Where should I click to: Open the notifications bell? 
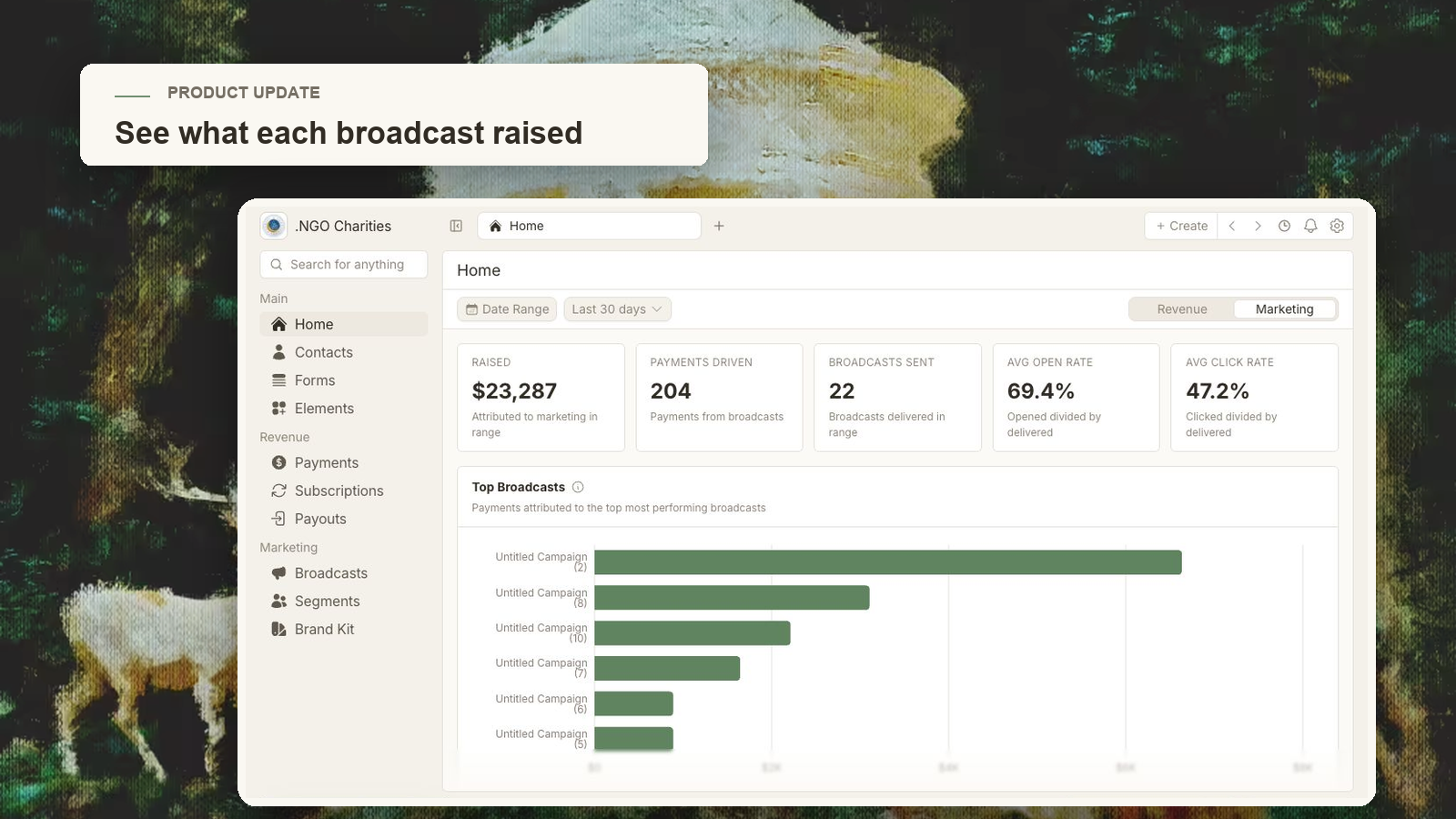[x=1310, y=226]
